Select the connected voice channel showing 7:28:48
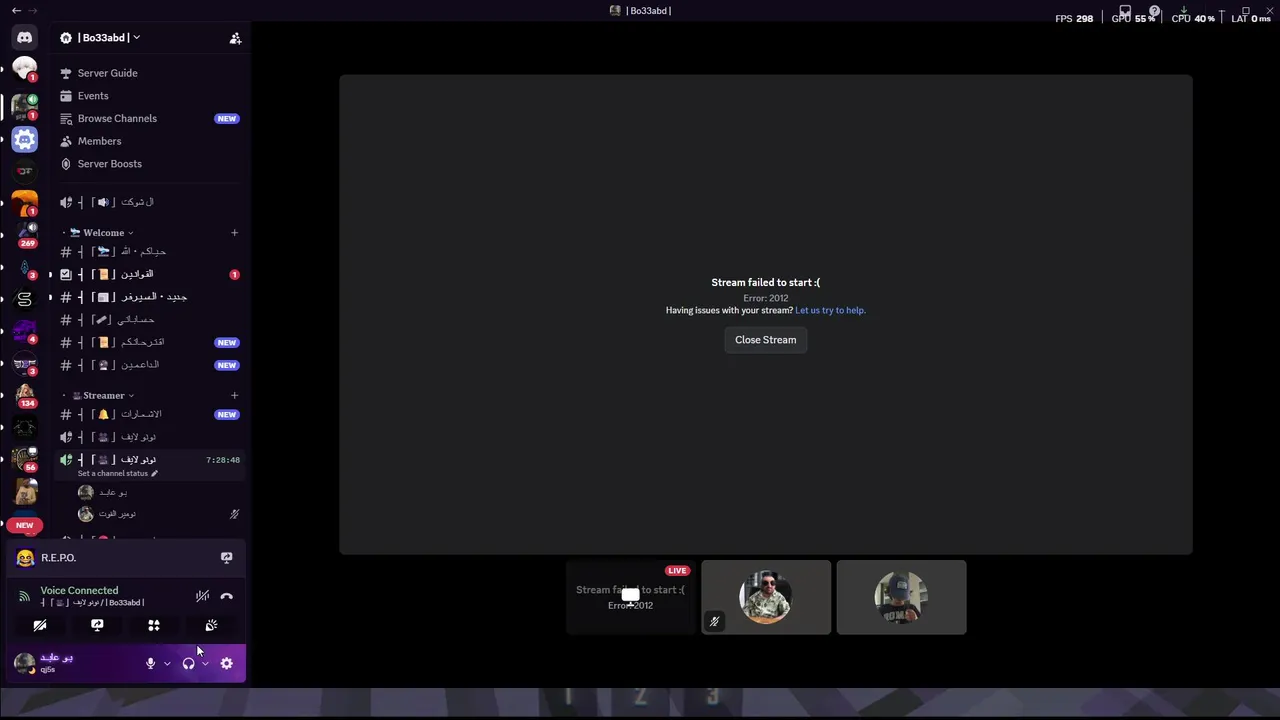Screen dimensions: 1280x720 click(150, 460)
